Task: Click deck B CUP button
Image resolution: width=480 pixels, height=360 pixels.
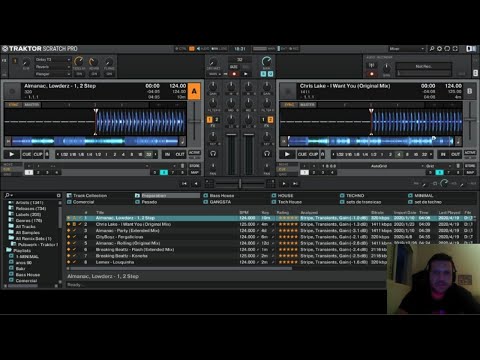Action: tap(314, 154)
